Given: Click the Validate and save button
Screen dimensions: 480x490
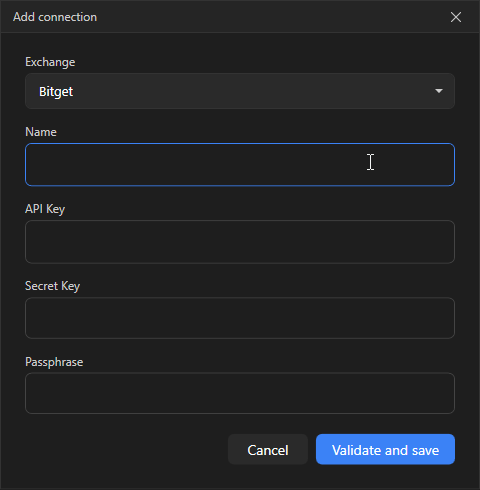Looking at the screenshot, I should (x=385, y=449).
